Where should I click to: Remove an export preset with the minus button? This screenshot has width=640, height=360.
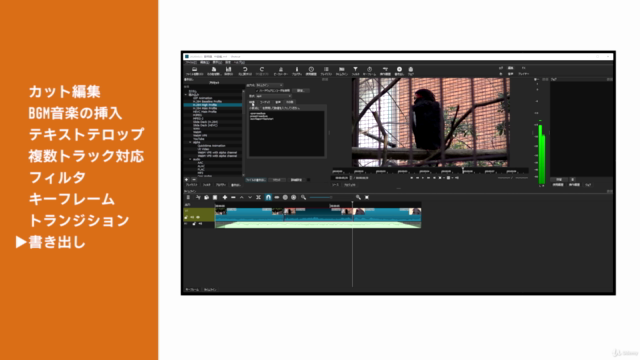194,180
